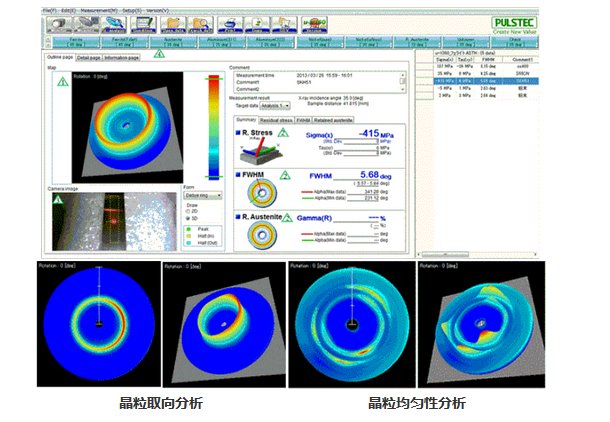Click triangle icon beside R. Stress heading
Viewport: 610px width, 422px height.
click(x=283, y=133)
